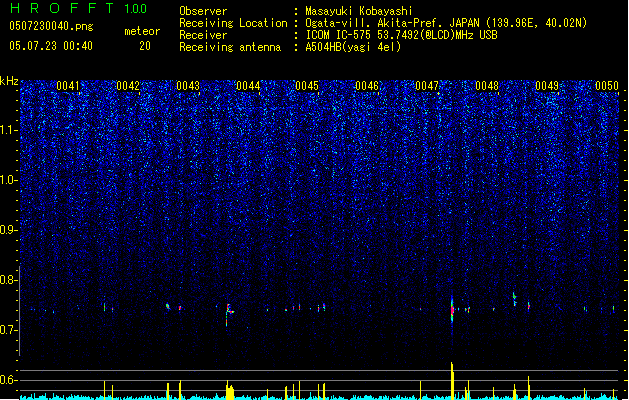Click the 1.0 frequency axis label

click(9, 180)
